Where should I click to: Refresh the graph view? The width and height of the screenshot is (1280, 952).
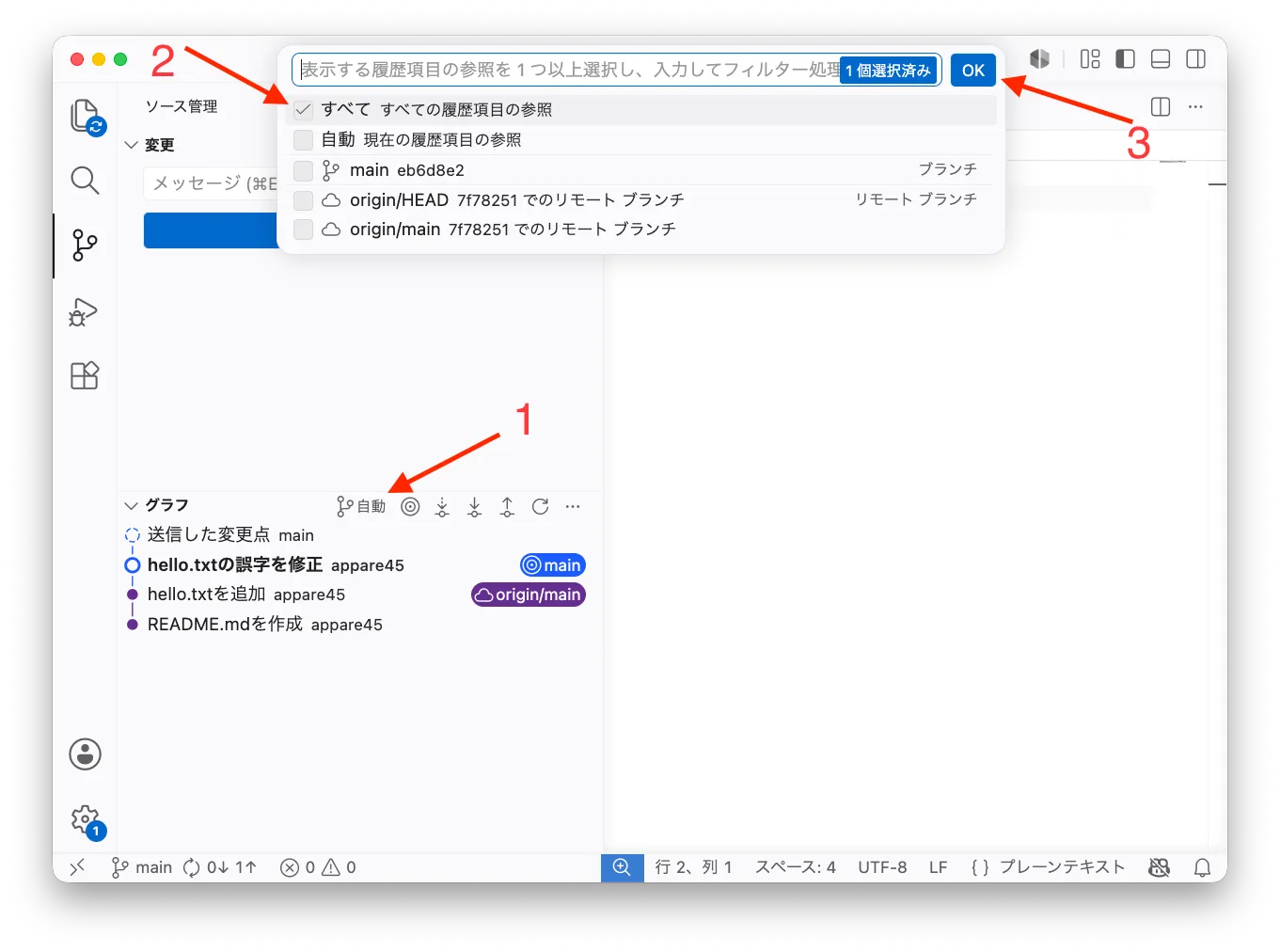(x=540, y=507)
